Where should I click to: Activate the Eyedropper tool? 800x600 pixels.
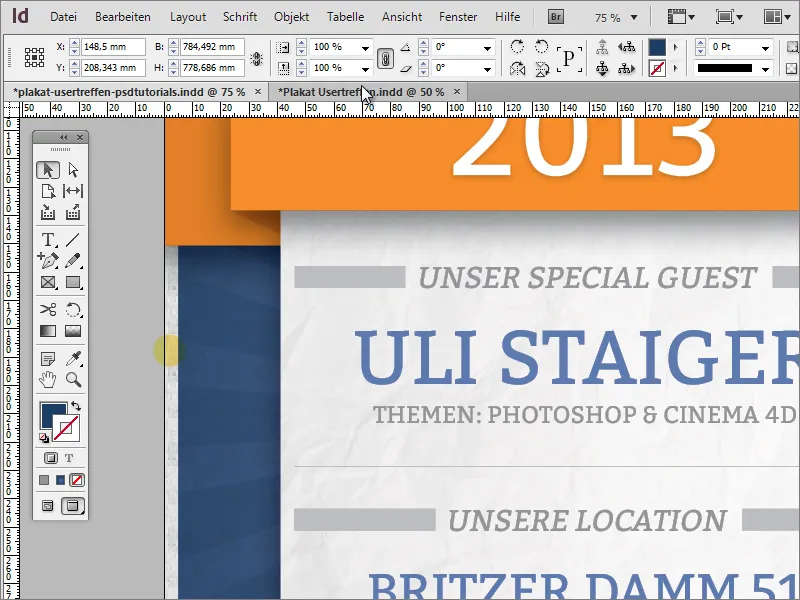point(73,359)
